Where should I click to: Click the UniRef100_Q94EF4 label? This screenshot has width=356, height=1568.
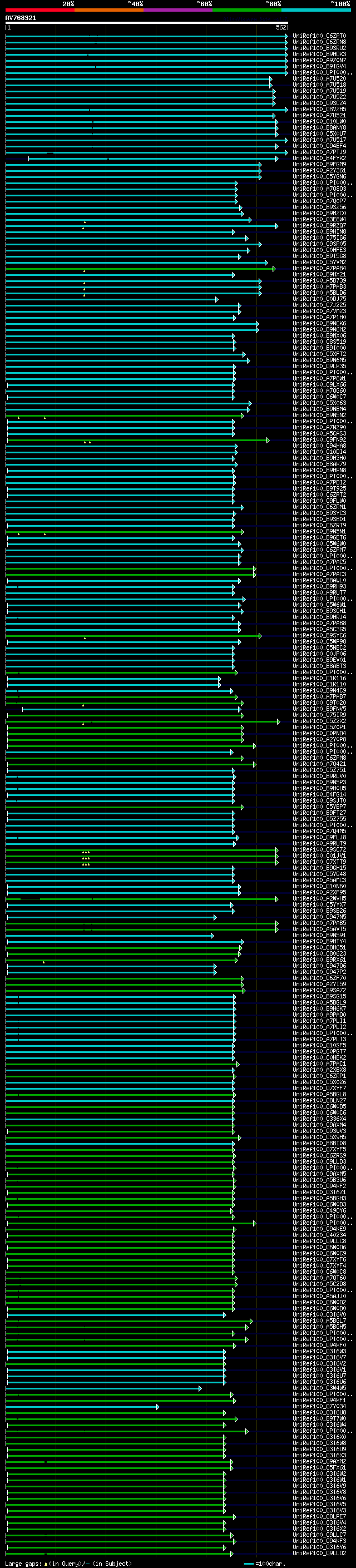319,146
